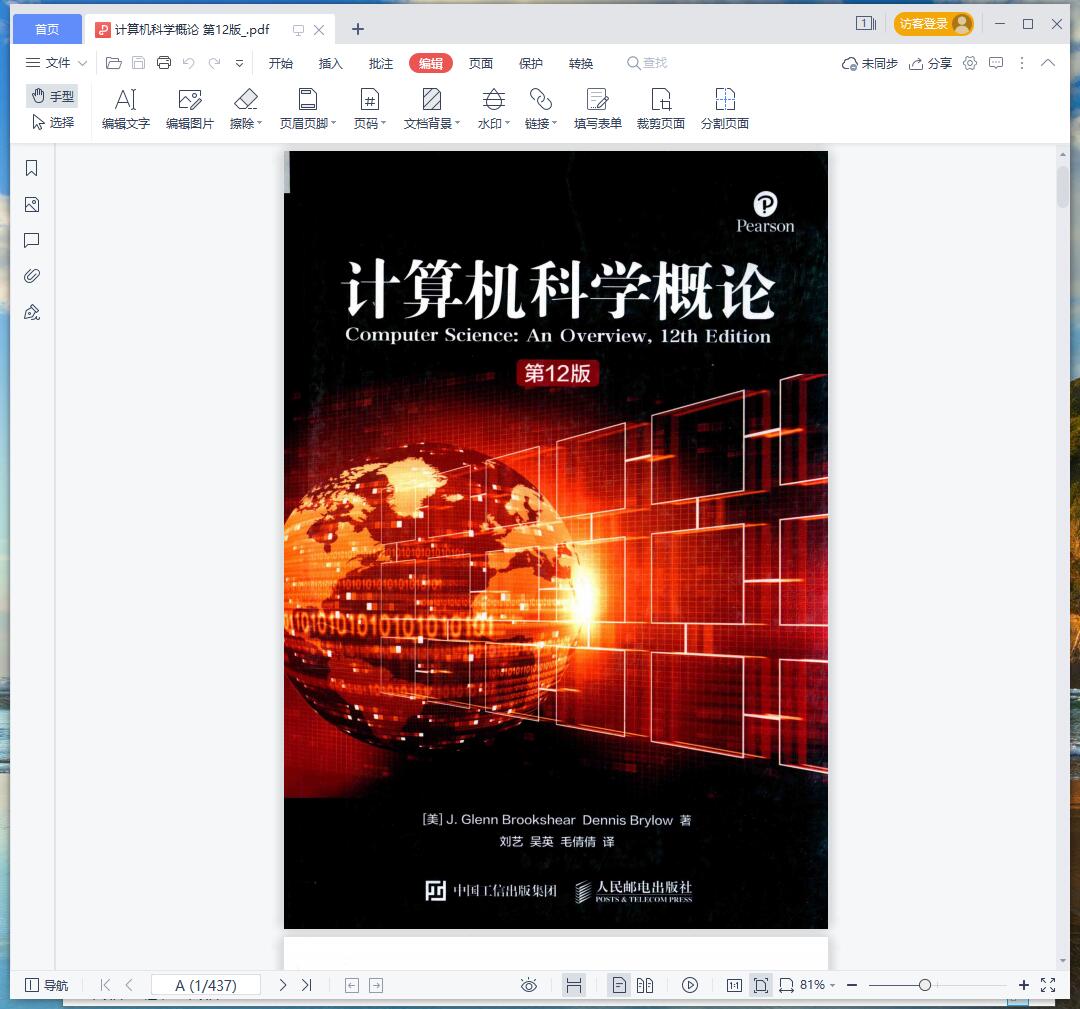Add a new tab with plus button
Screen dimensions: 1080x1009
click(357, 29)
